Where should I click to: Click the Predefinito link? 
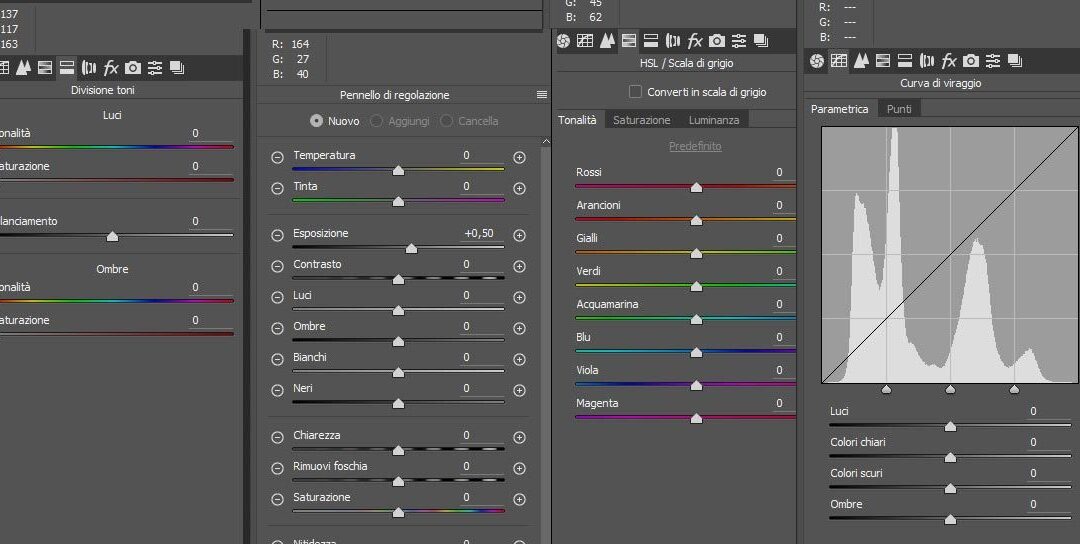coord(695,146)
